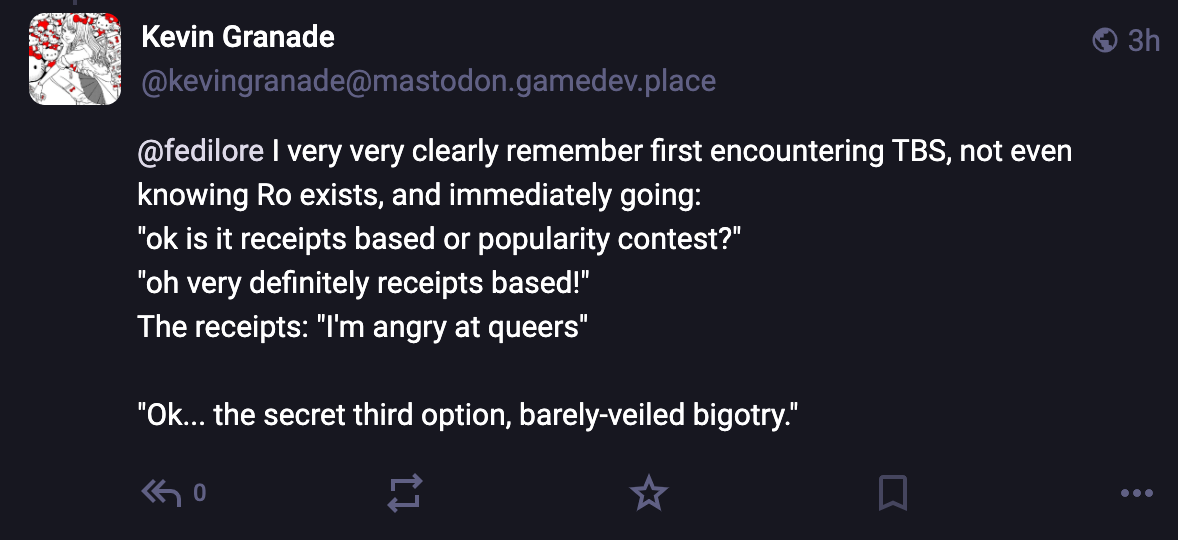
Task: Click the display name Kevin Granade
Action: pos(238,37)
